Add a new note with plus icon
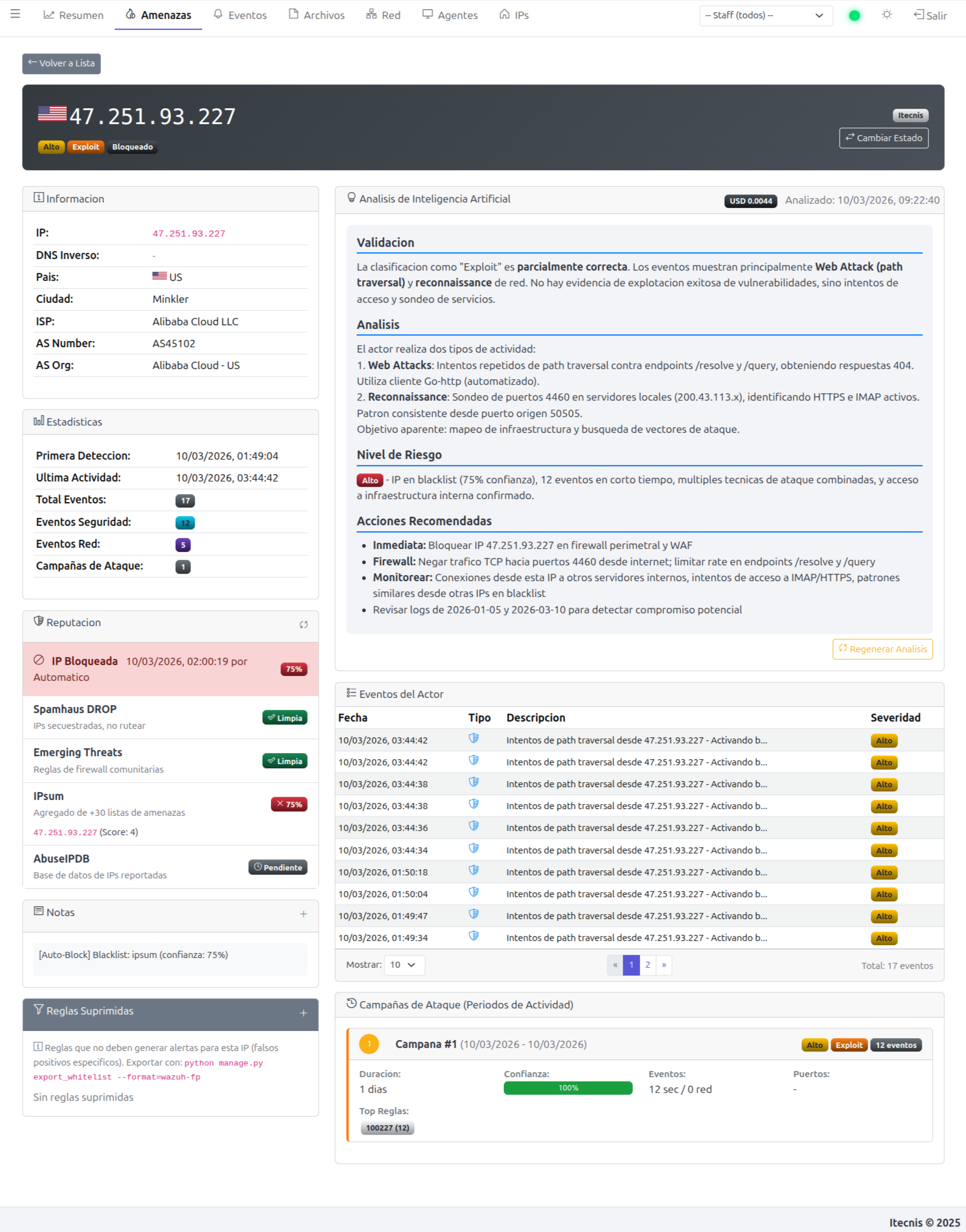966x1232 pixels. pyautogui.click(x=303, y=914)
